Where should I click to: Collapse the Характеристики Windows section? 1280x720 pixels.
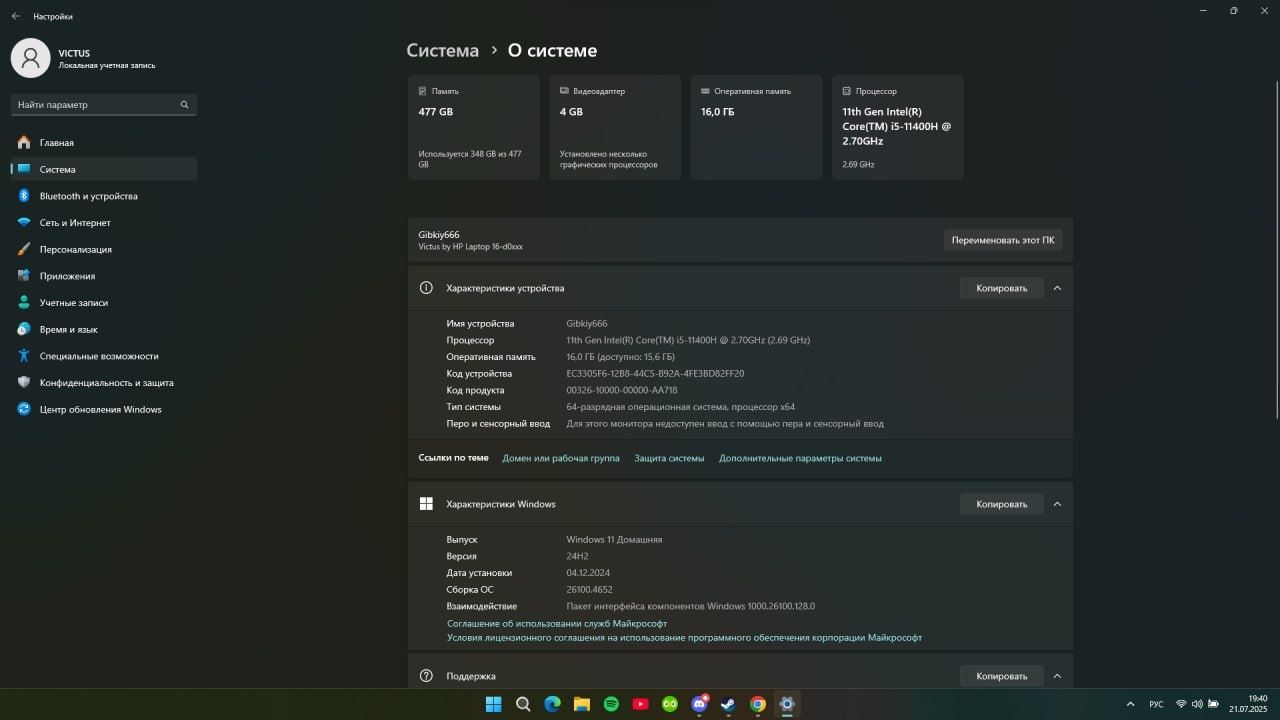[1057, 504]
